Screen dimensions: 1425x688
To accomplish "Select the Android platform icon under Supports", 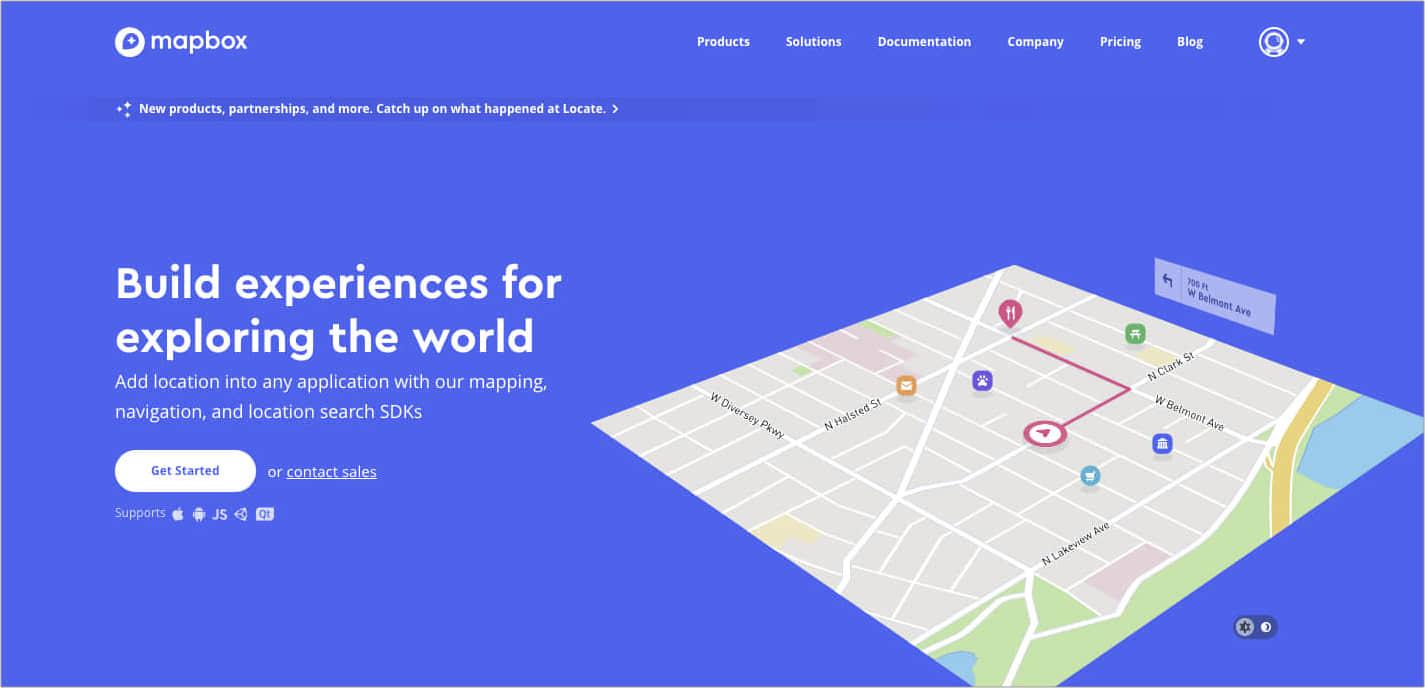I will tap(198, 513).
